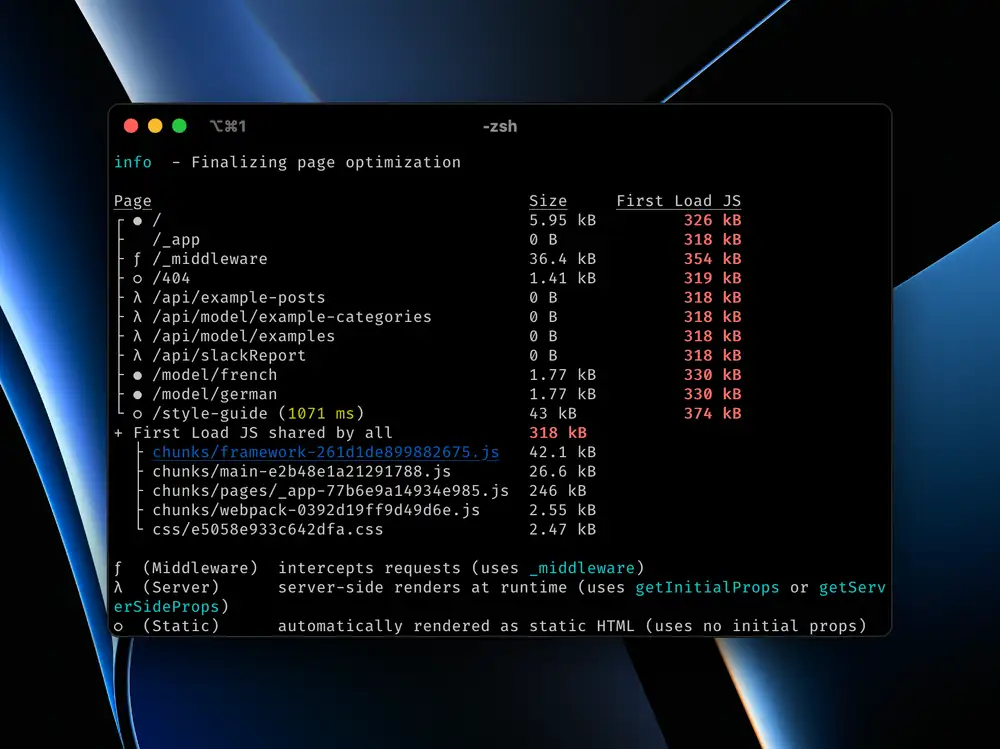Viewport: 1000px width, 749px height.
Task: Click "intercepts requests" in the Middleware legend
Action: 369,568
